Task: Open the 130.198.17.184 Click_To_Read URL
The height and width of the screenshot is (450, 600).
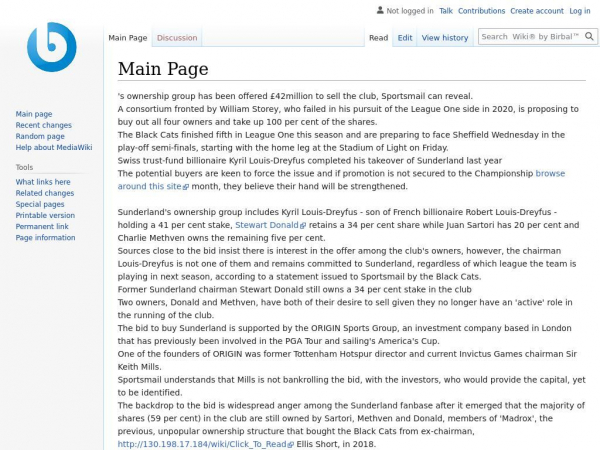Action: click(202, 444)
